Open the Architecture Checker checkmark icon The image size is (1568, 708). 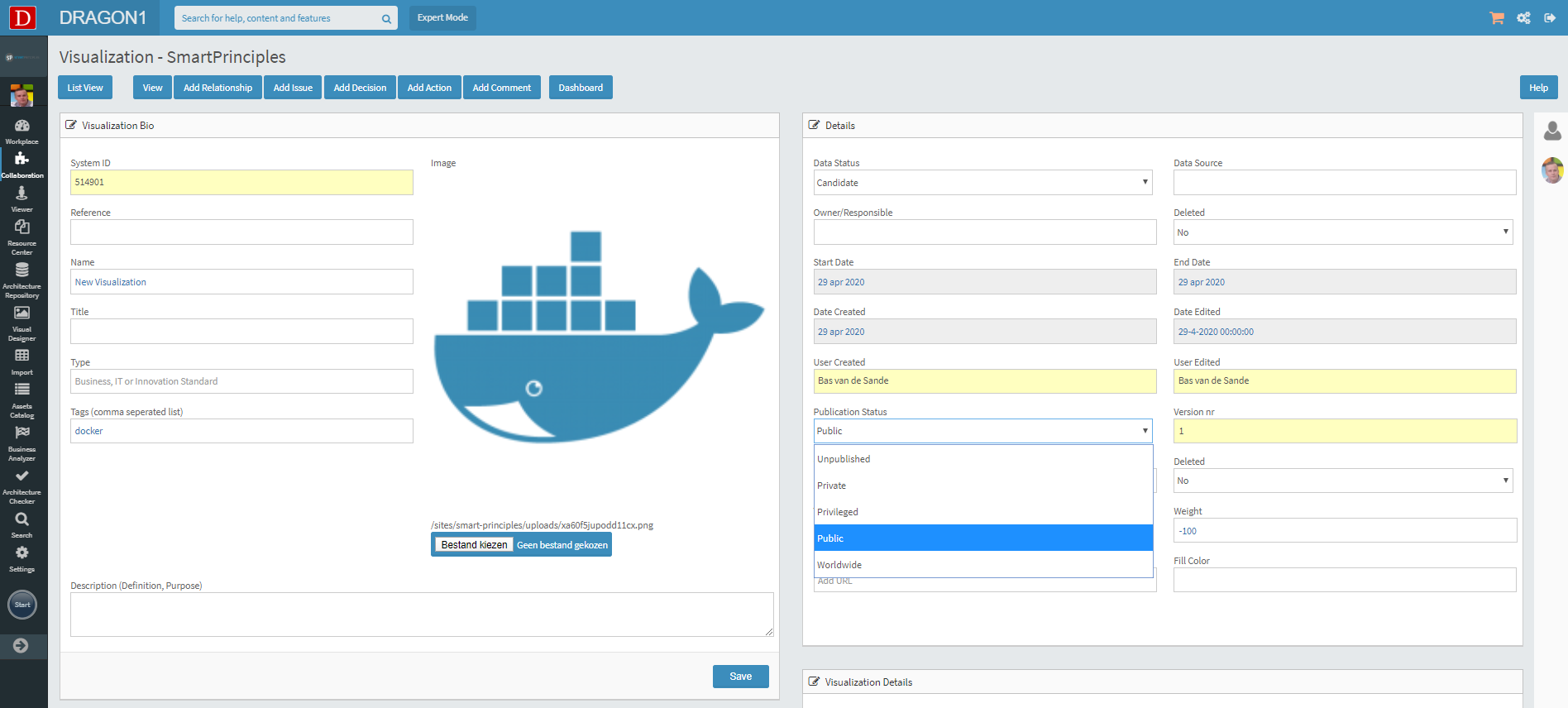[x=22, y=476]
